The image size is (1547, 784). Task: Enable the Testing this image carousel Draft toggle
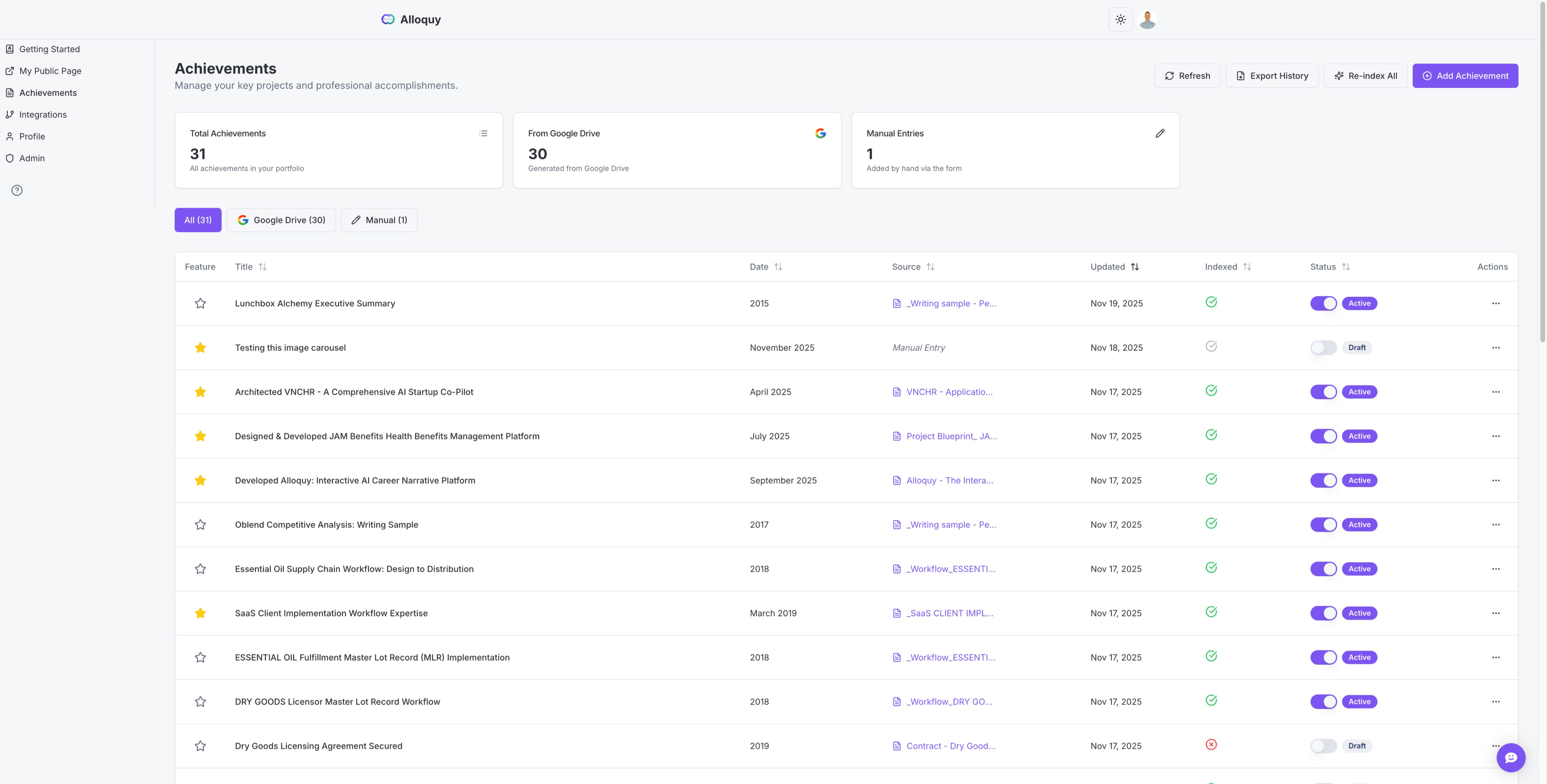[1323, 348]
